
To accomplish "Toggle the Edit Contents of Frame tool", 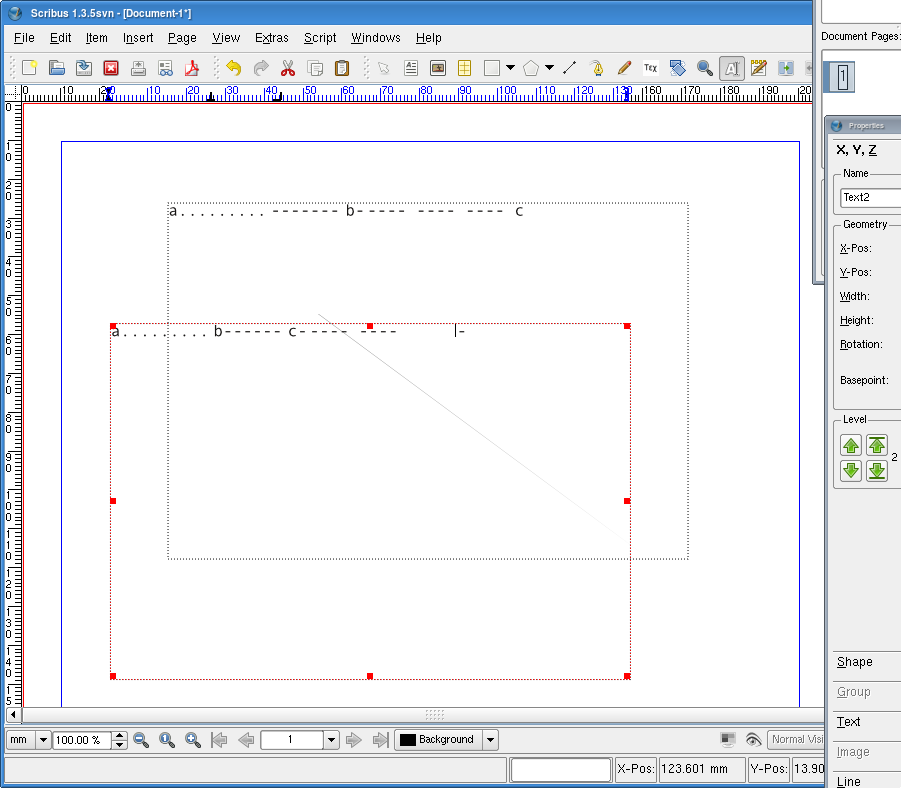I will pyautogui.click(x=731, y=68).
